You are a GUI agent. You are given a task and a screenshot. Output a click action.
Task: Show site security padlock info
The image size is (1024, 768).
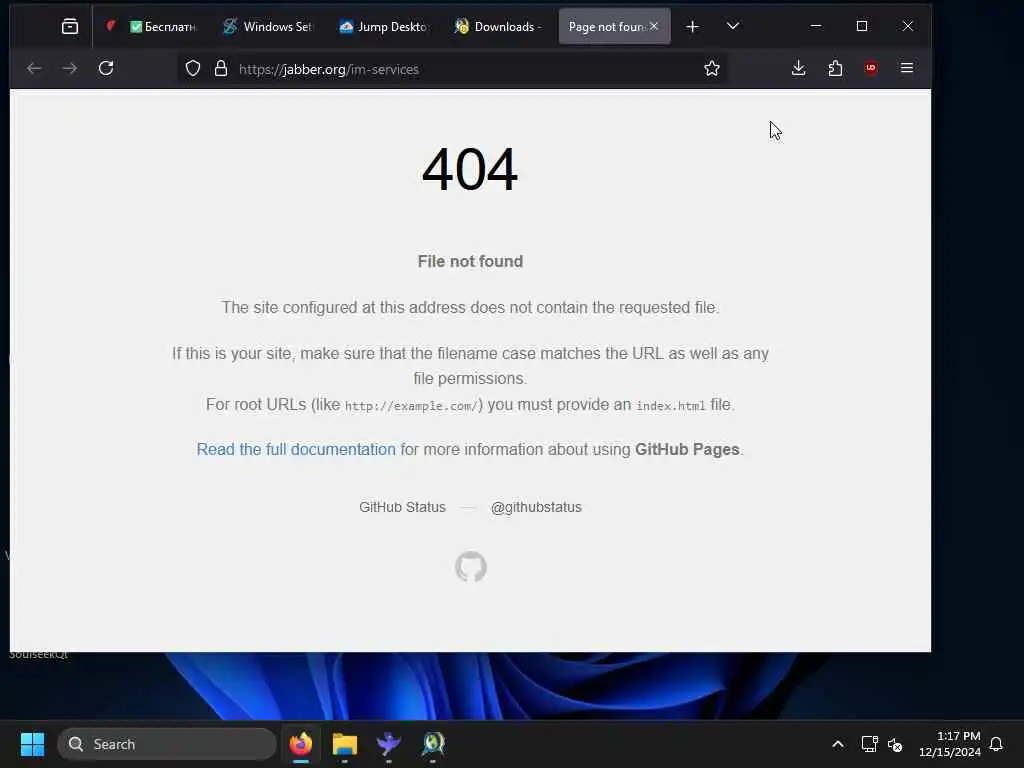[x=221, y=69]
